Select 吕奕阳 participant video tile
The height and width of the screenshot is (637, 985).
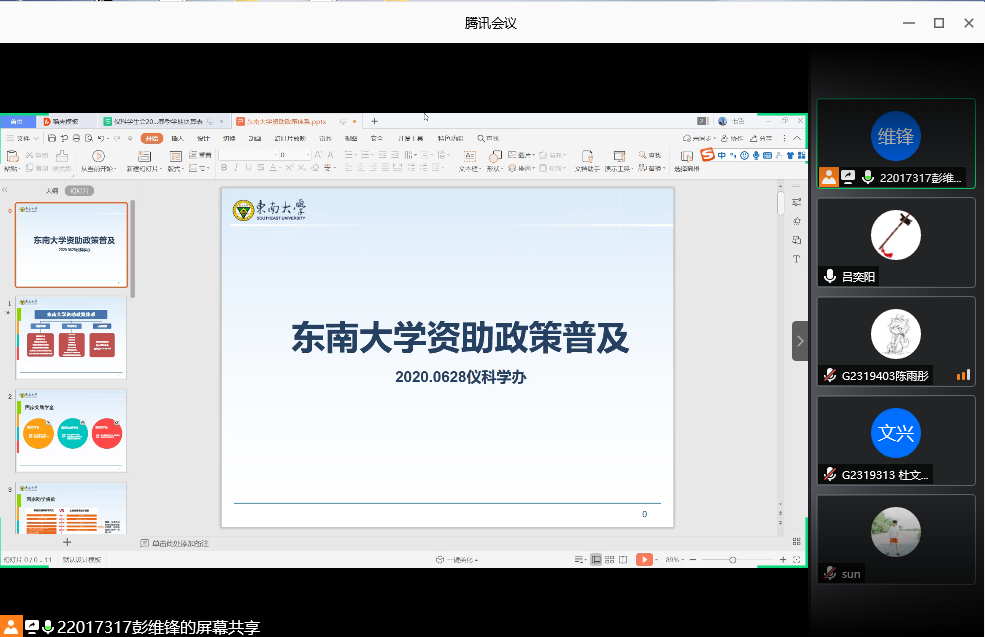pos(895,242)
